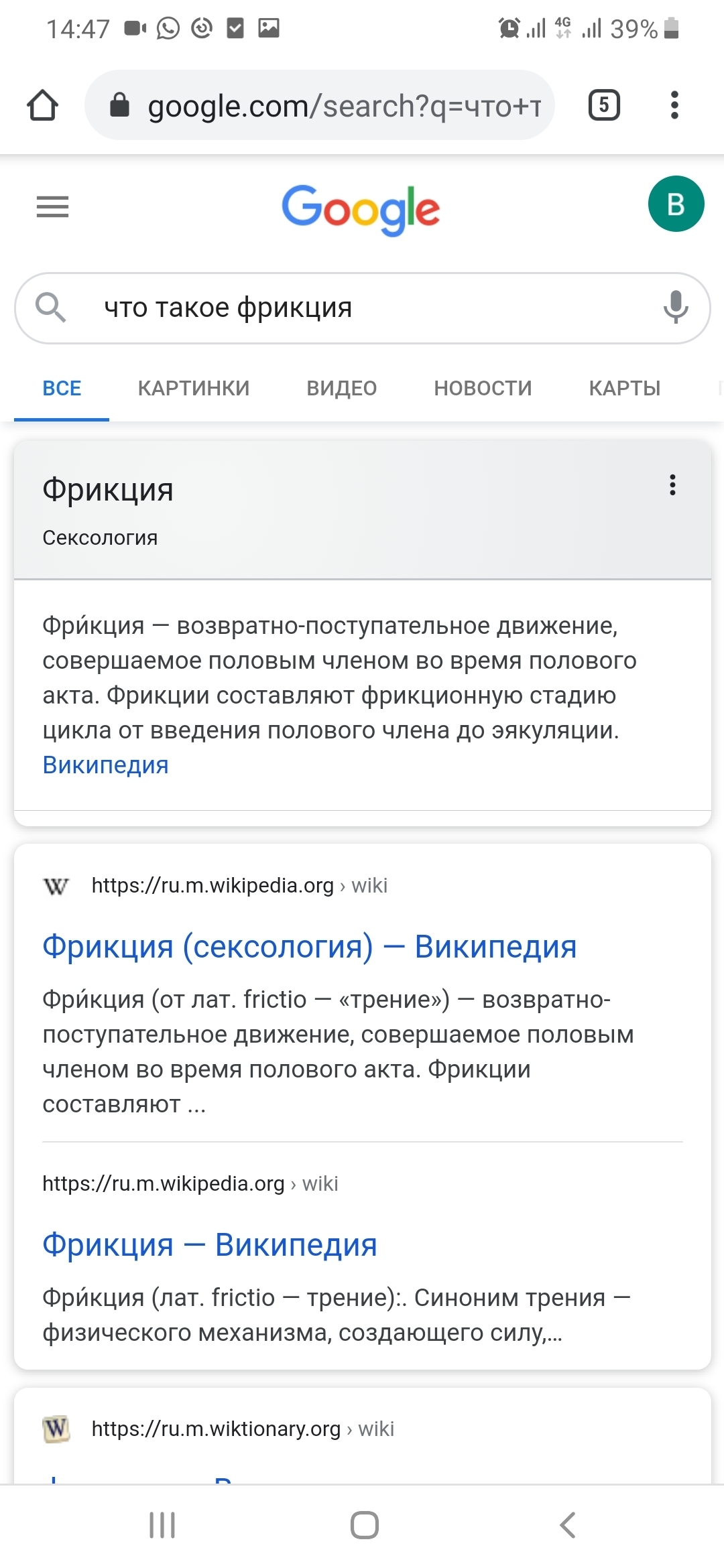Select the КАРТЫ tab

click(625, 388)
